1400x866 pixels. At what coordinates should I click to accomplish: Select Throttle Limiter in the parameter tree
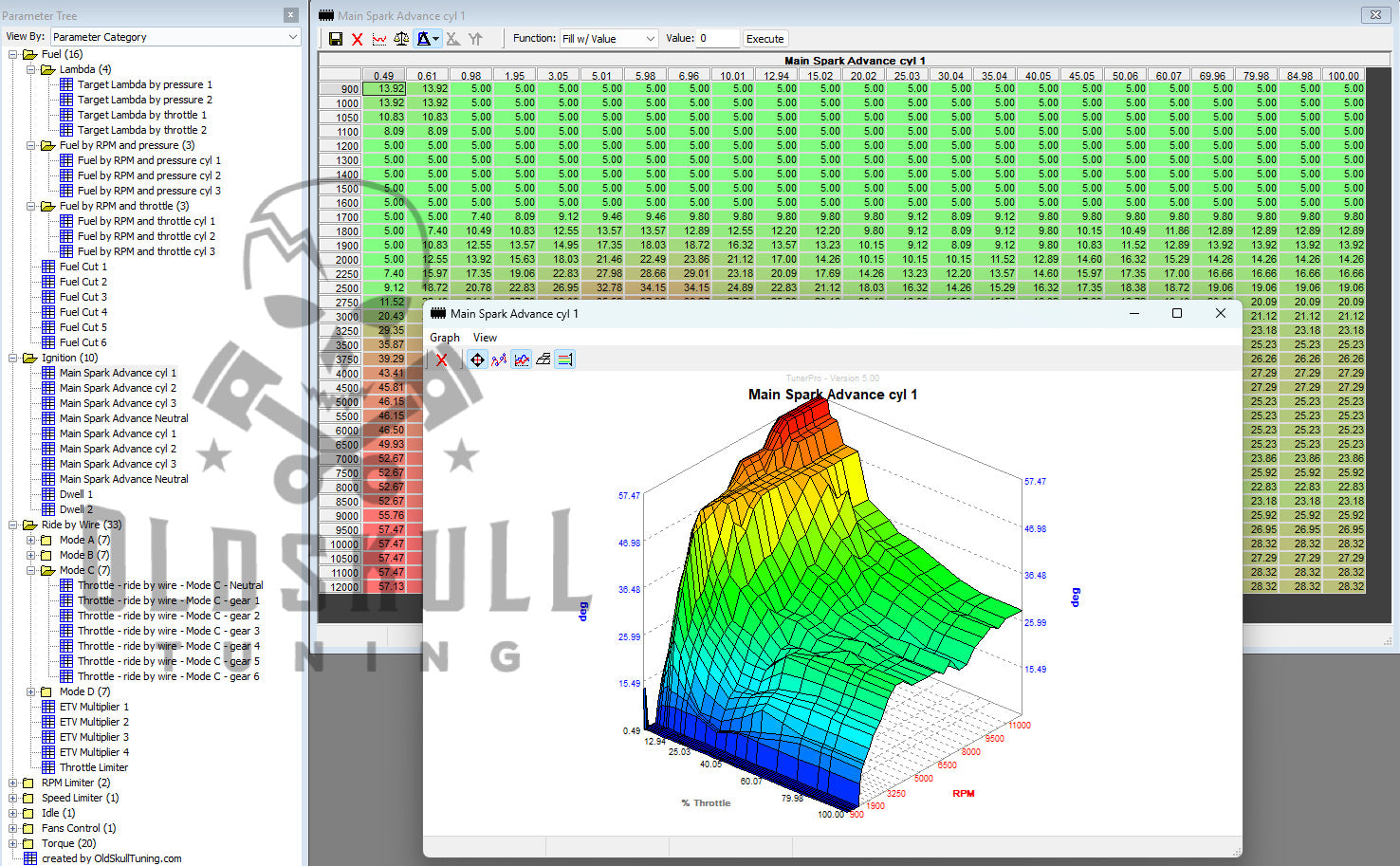pyautogui.click(x=93, y=767)
